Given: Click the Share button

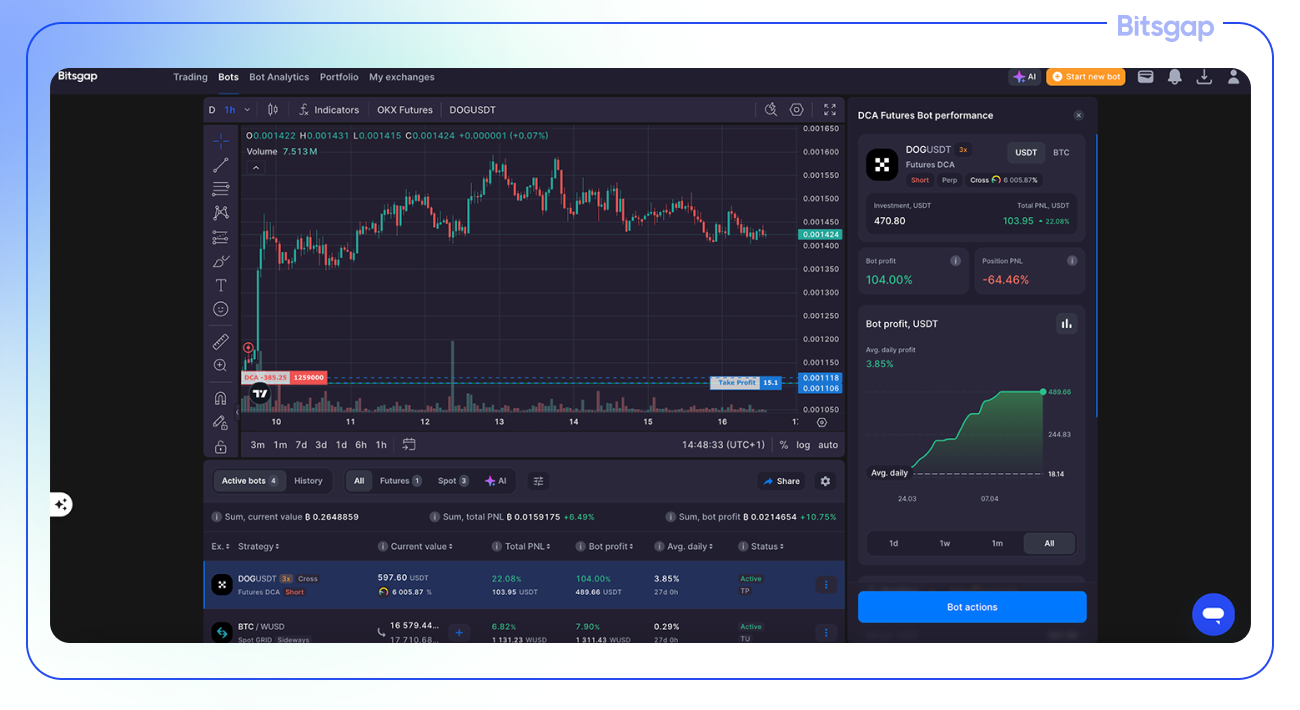Looking at the screenshot, I should pos(781,481).
